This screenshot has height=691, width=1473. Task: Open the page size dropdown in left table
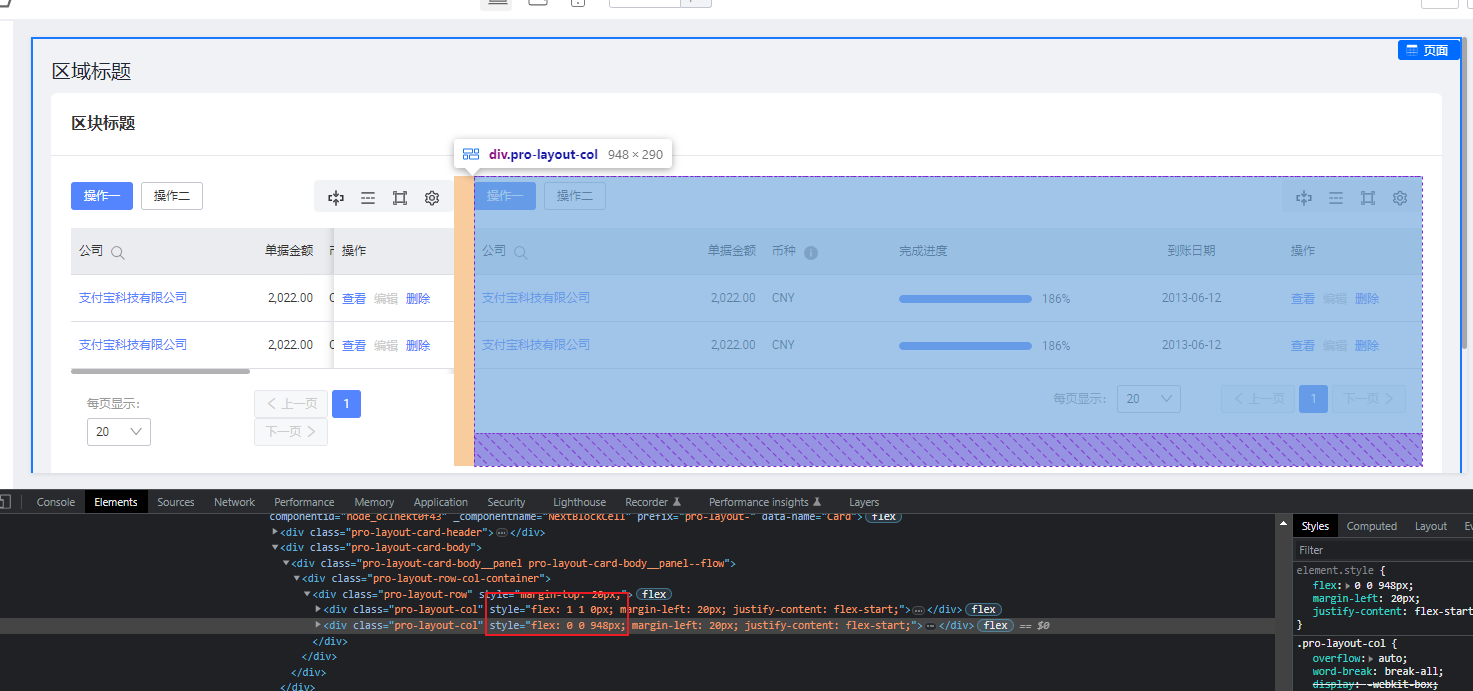[x=119, y=432]
